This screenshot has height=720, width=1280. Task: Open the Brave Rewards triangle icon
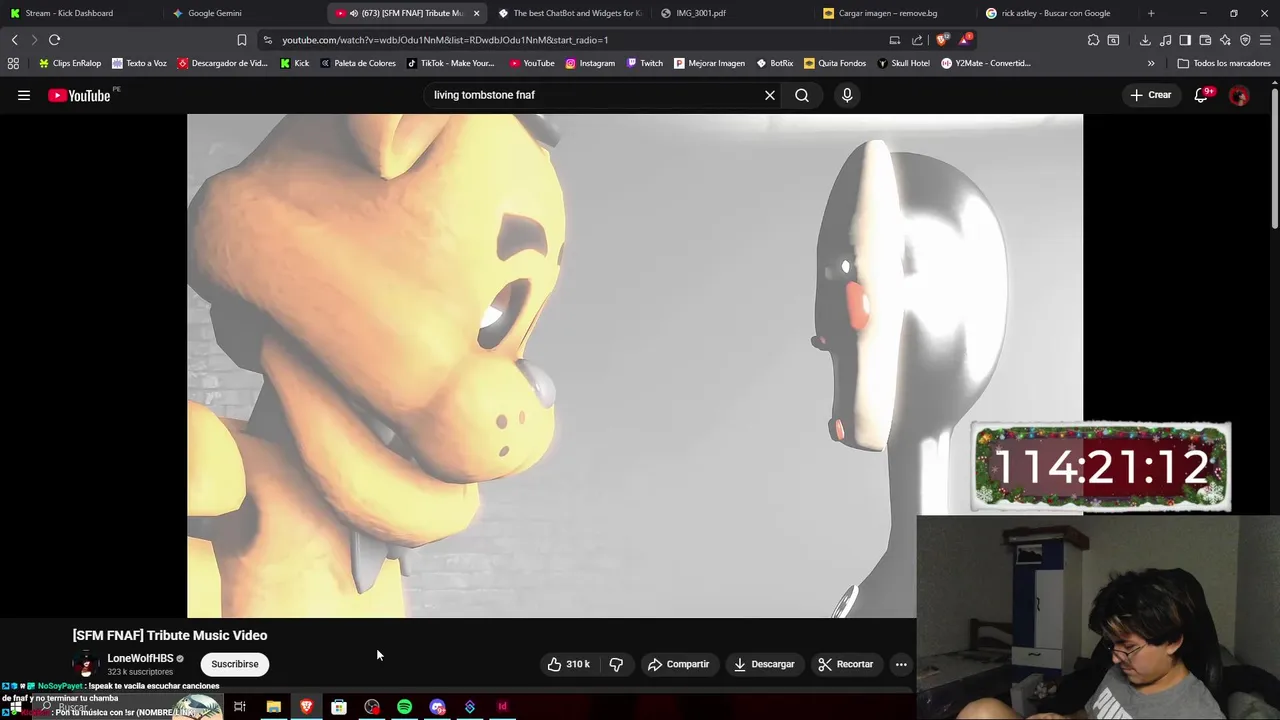coord(965,40)
